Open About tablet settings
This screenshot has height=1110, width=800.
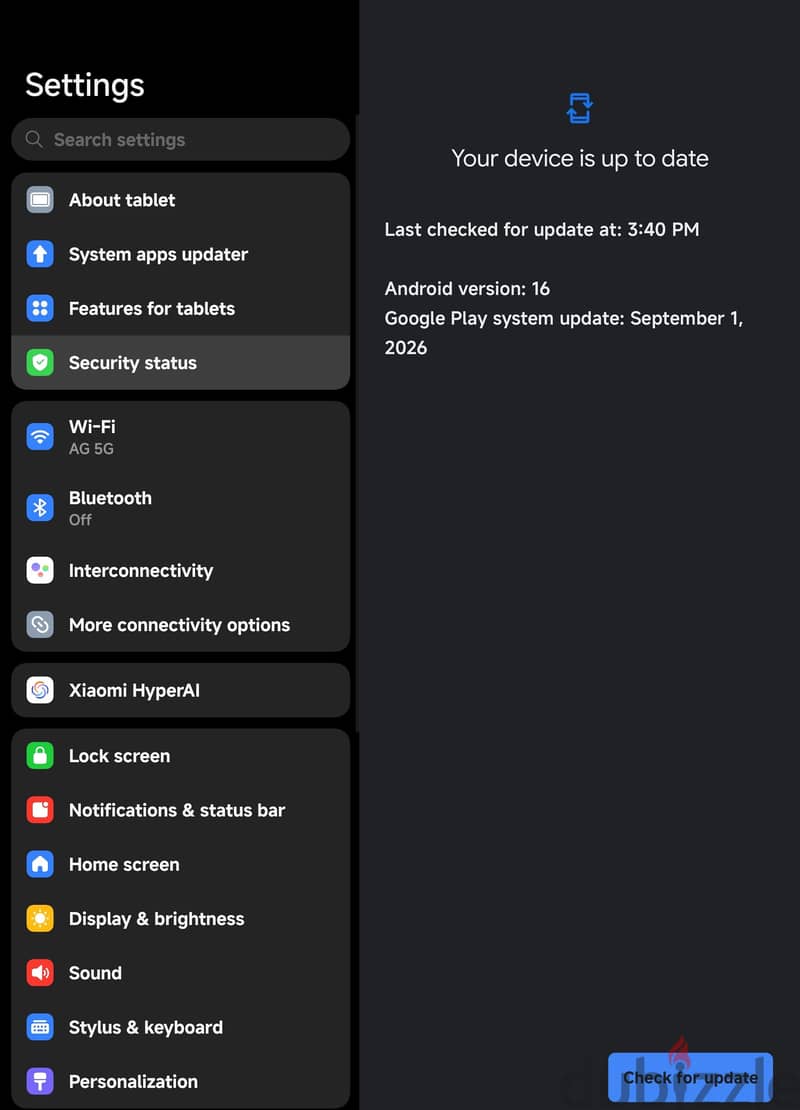click(x=181, y=200)
